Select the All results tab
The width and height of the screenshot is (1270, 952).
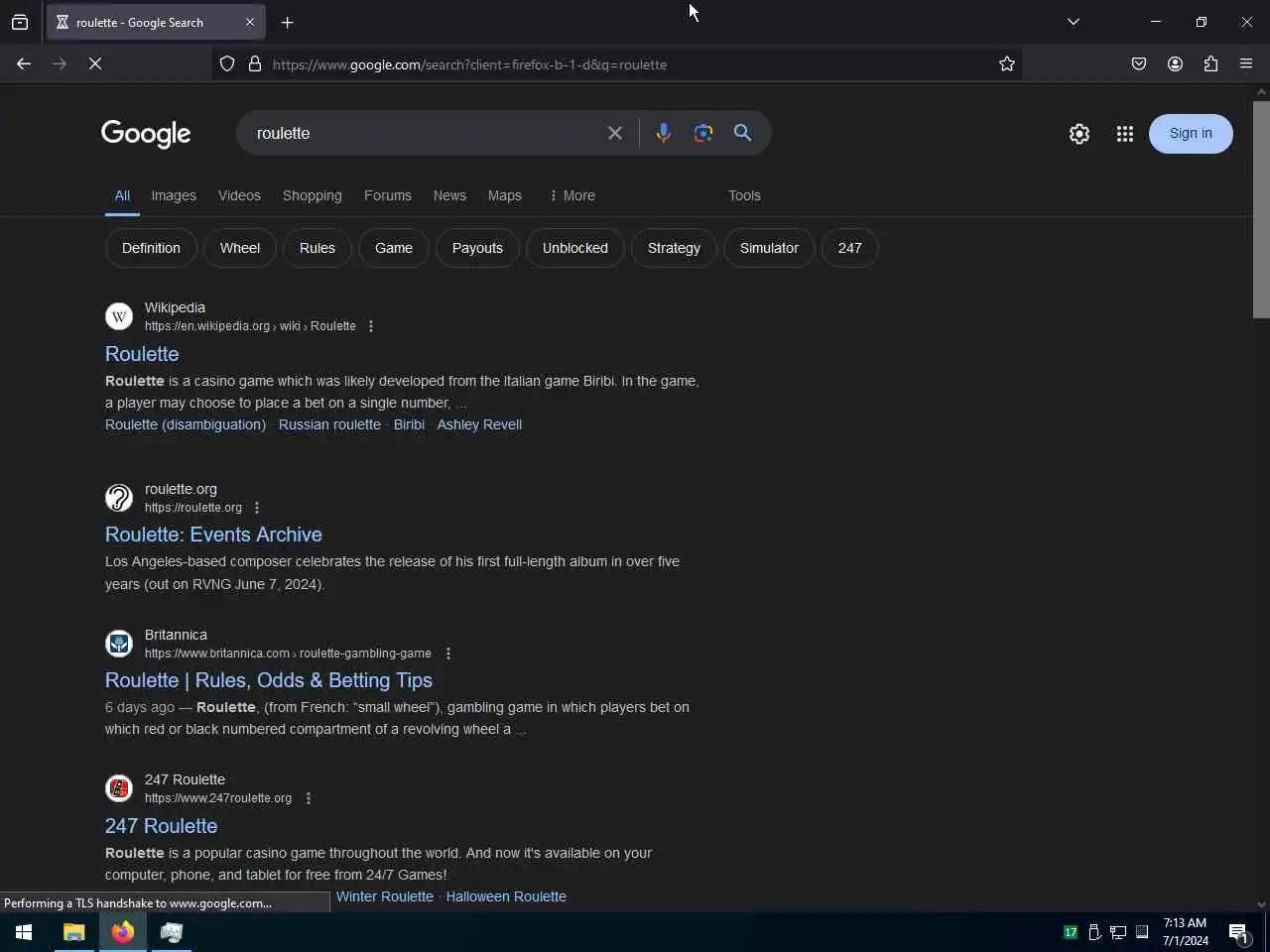click(122, 195)
